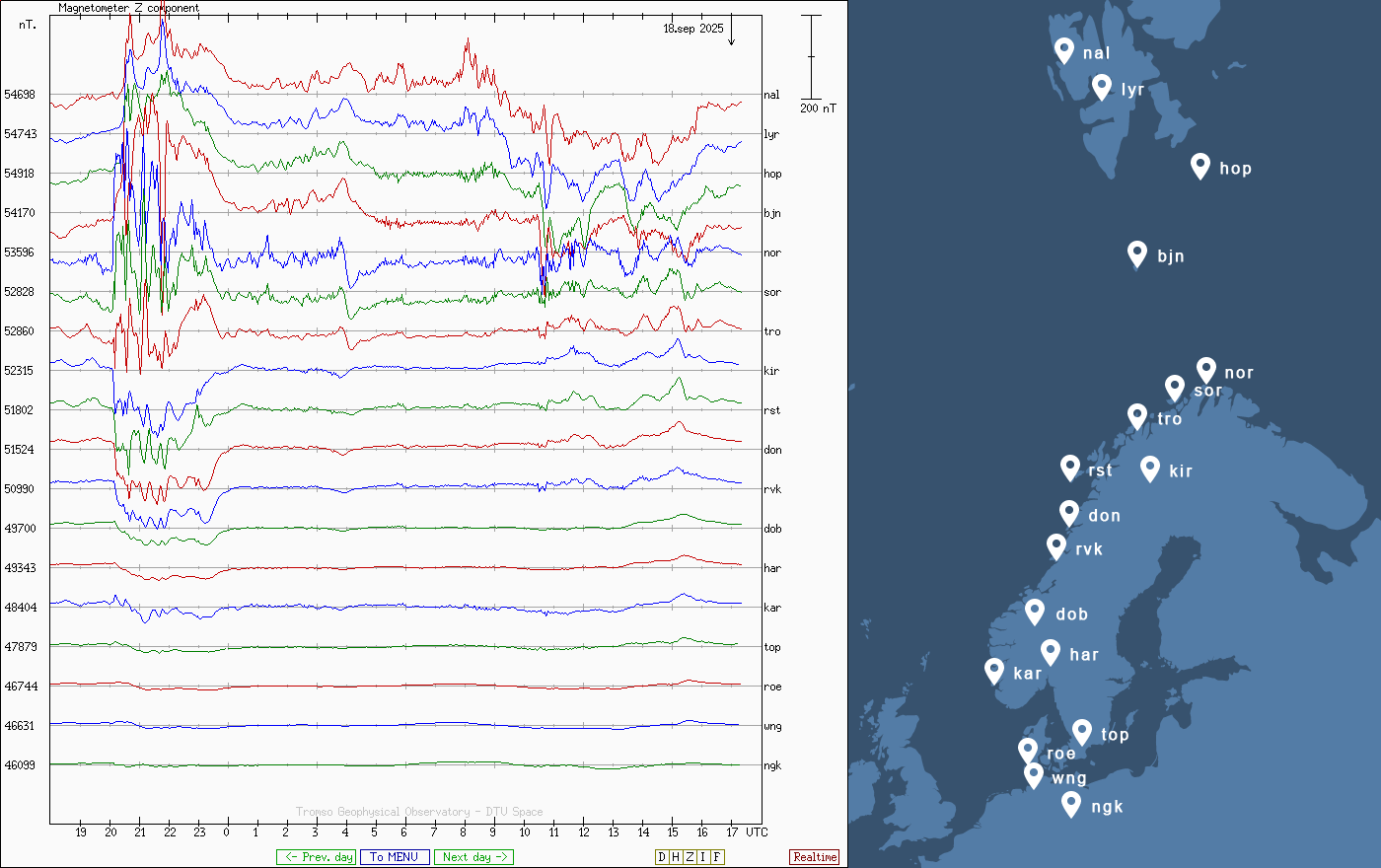Image resolution: width=1381 pixels, height=868 pixels.
Task: Click the nal station map pin
Action: [x=1063, y=49]
